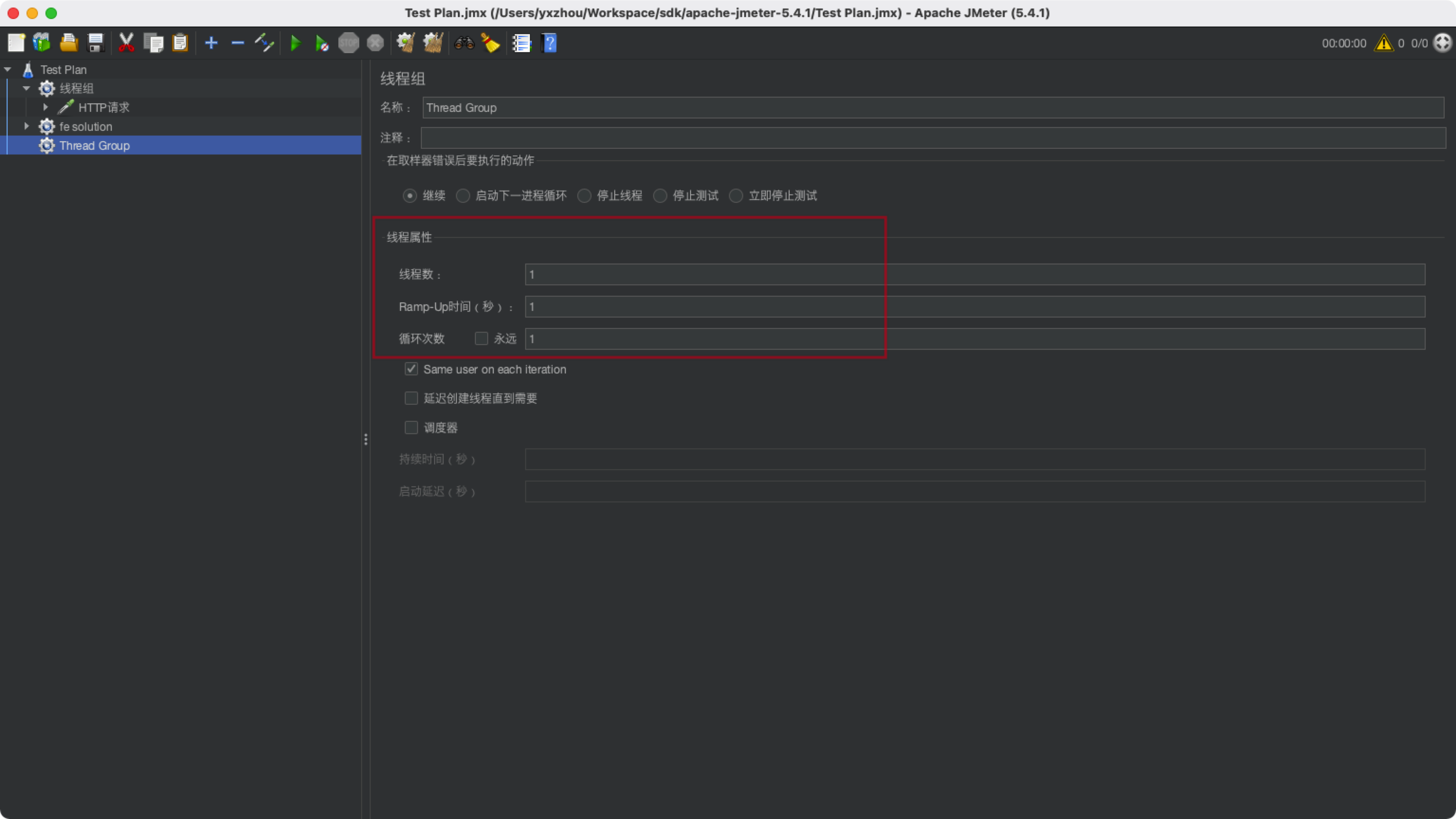The height and width of the screenshot is (819, 1456).
Task: Toggle selected element enable/disable icon
Action: pyautogui.click(x=264, y=43)
